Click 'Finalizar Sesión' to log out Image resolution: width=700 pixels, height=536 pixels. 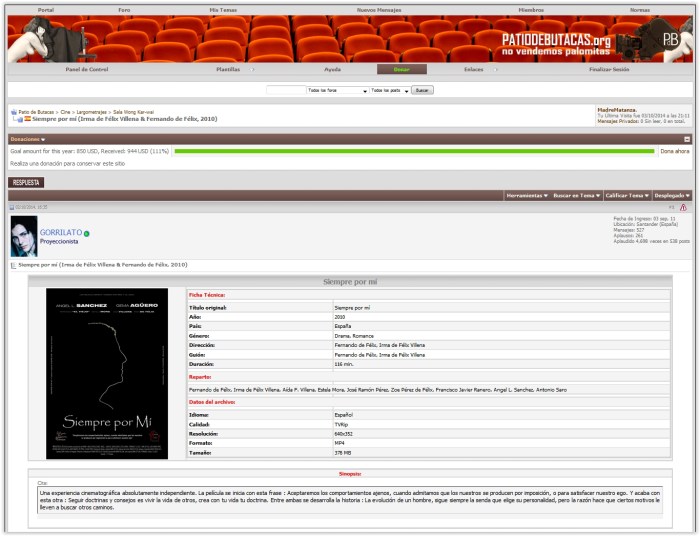click(x=609, y=70)
